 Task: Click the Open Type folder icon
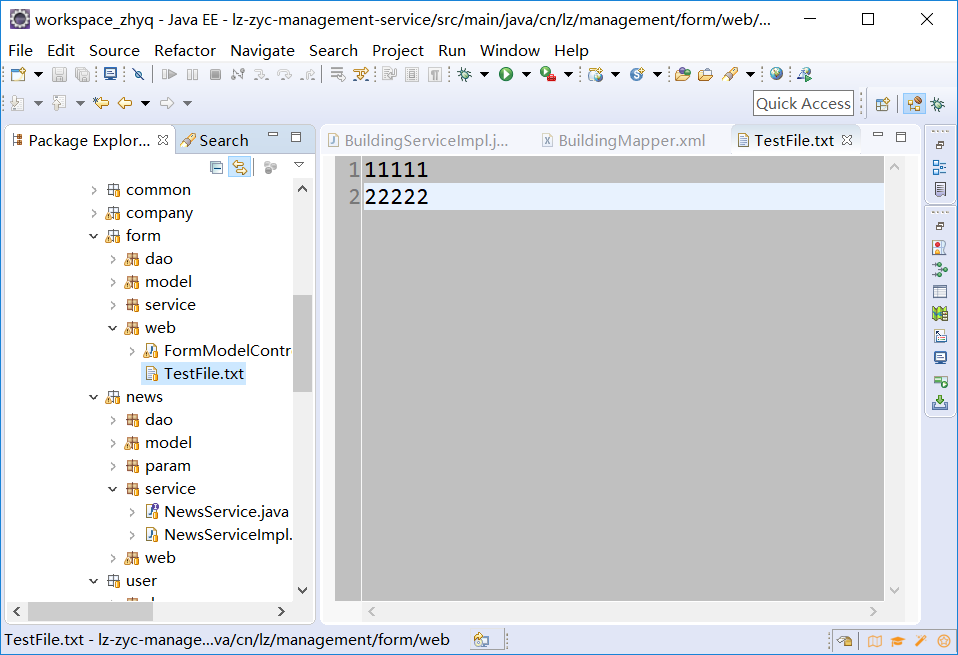tap(683, 75)
